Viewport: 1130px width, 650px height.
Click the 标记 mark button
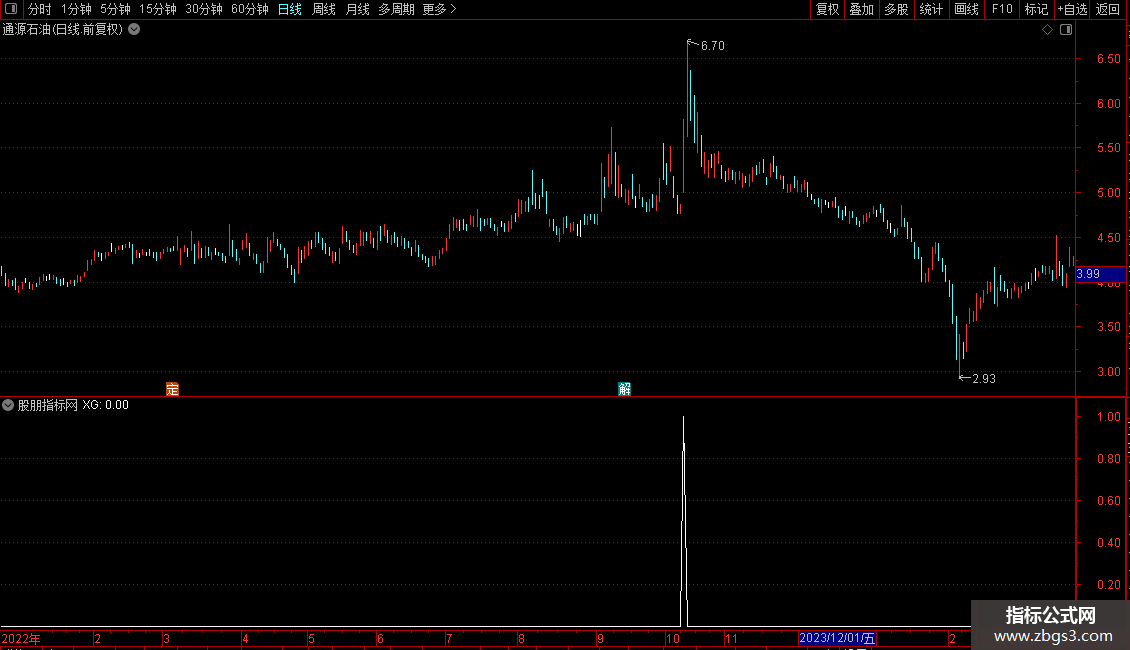coord(1036,9)
